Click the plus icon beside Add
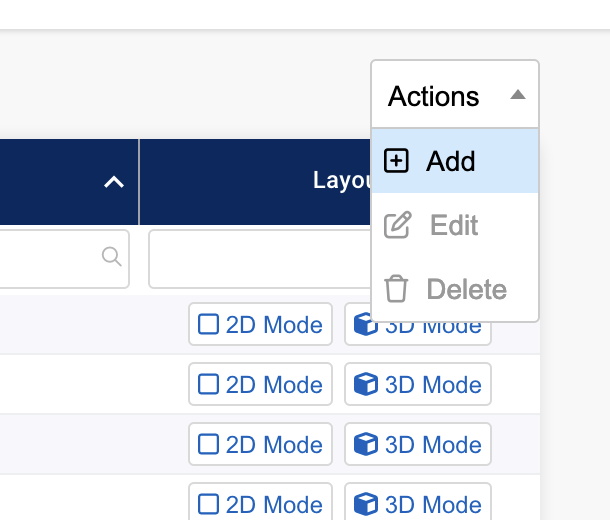The image size is (610, 520). click(397, 161)
